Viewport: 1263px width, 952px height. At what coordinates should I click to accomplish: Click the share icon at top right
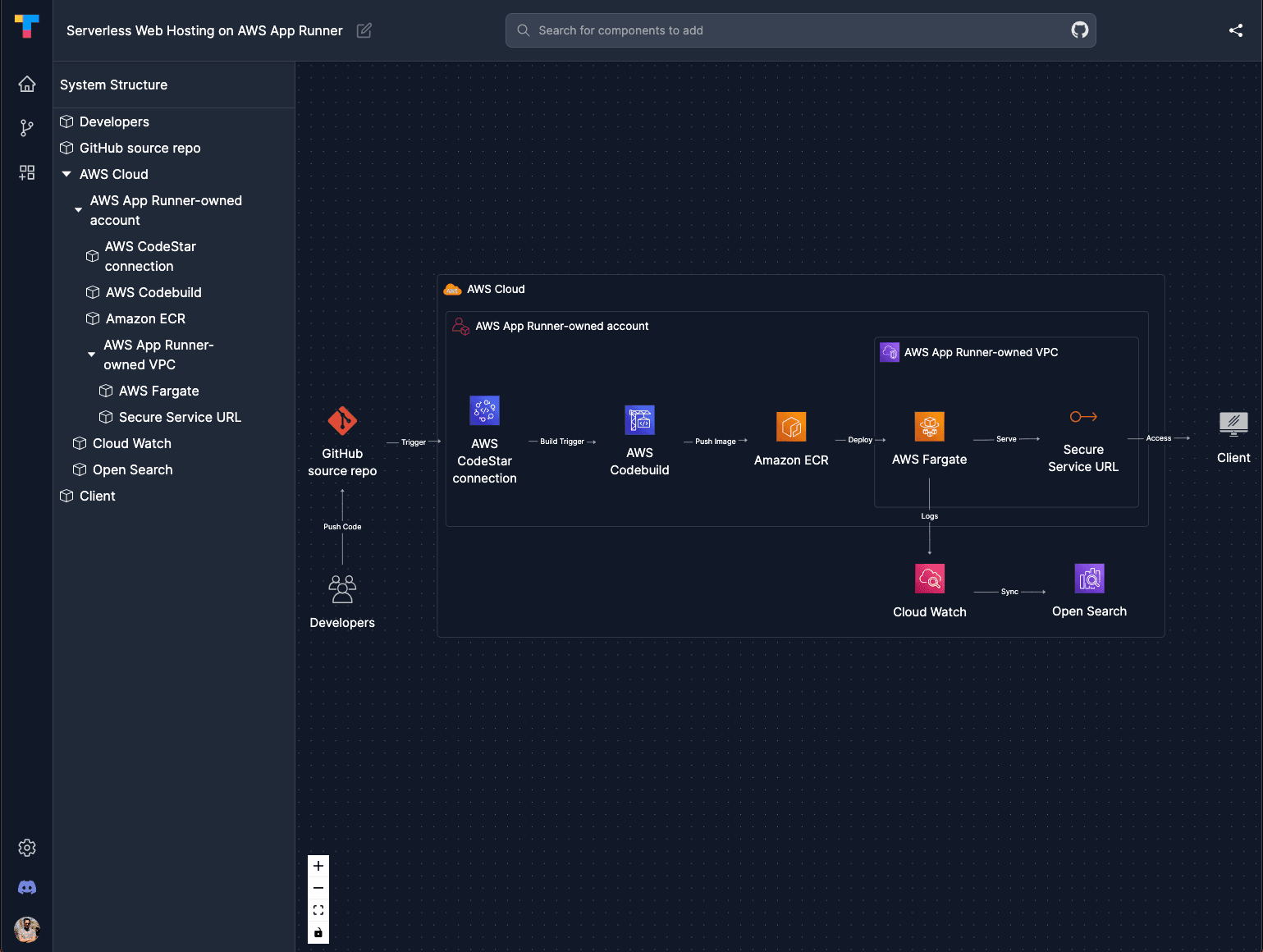click(1235, 30)
